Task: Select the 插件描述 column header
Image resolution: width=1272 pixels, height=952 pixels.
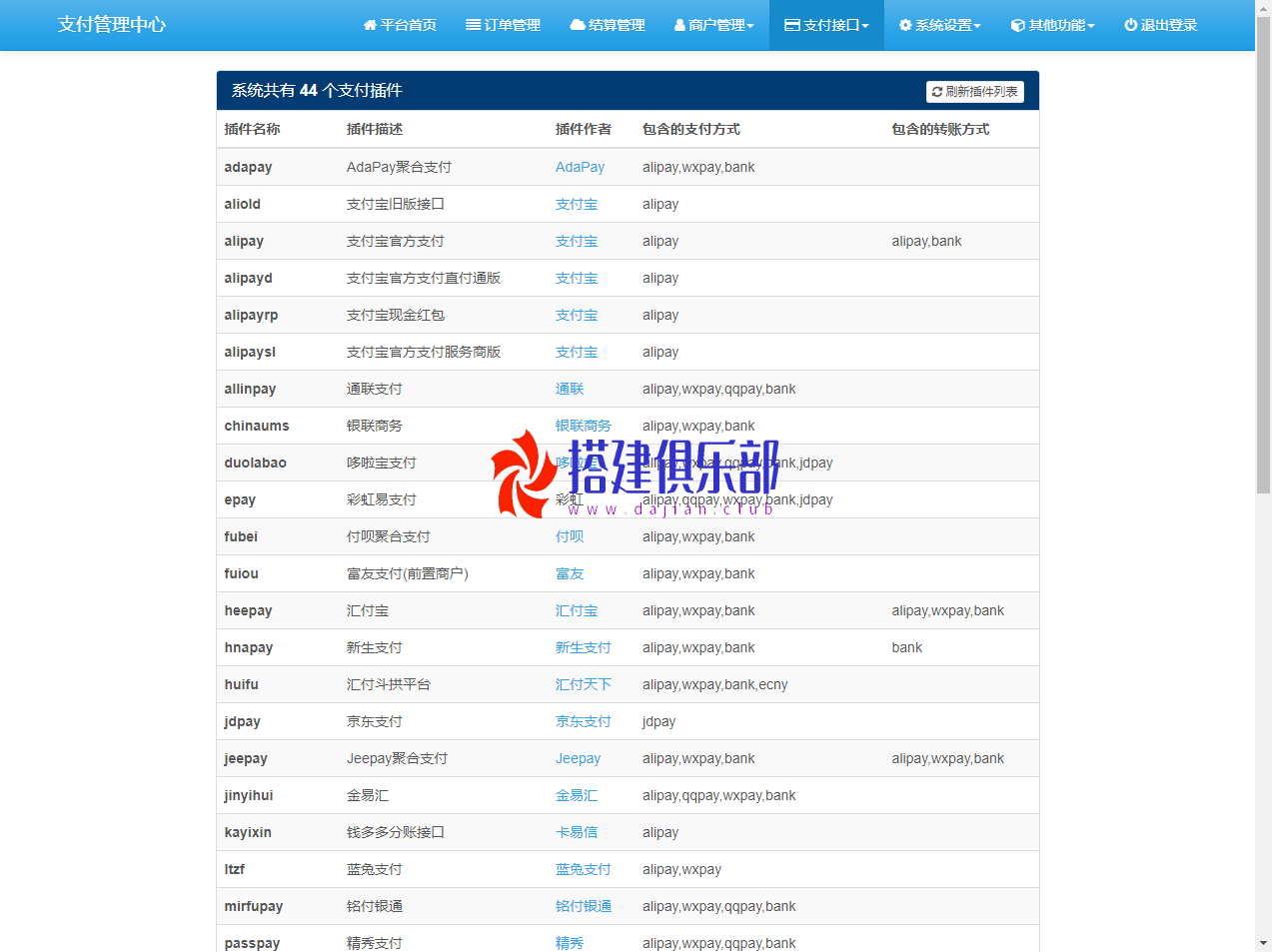Action: (375, 129)
